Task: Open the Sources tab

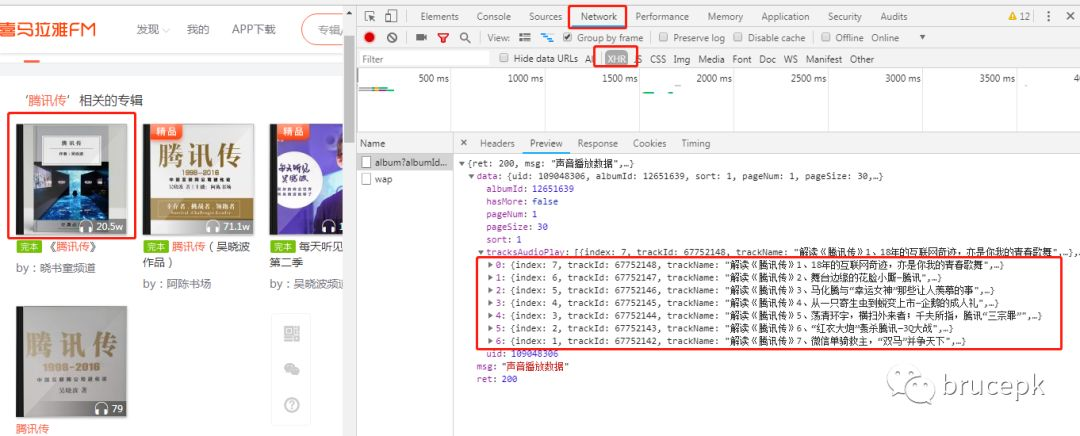Action: 546,17
